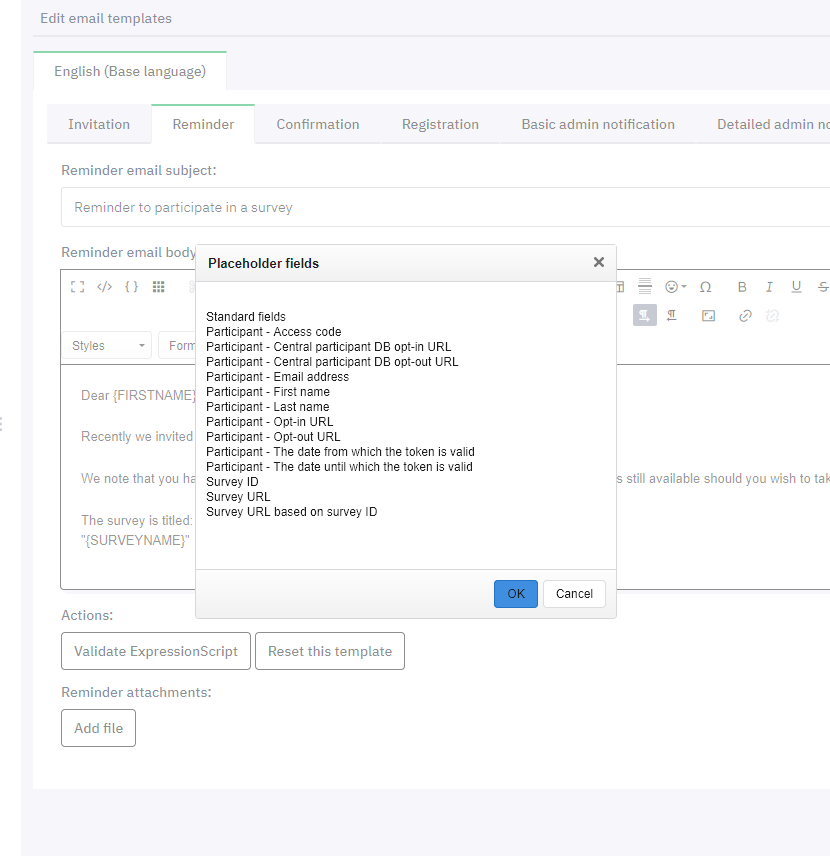Select 'Survey URL based on survey ID'
The width and height of the screenshot is (830, 856).
tap(292, 512)
